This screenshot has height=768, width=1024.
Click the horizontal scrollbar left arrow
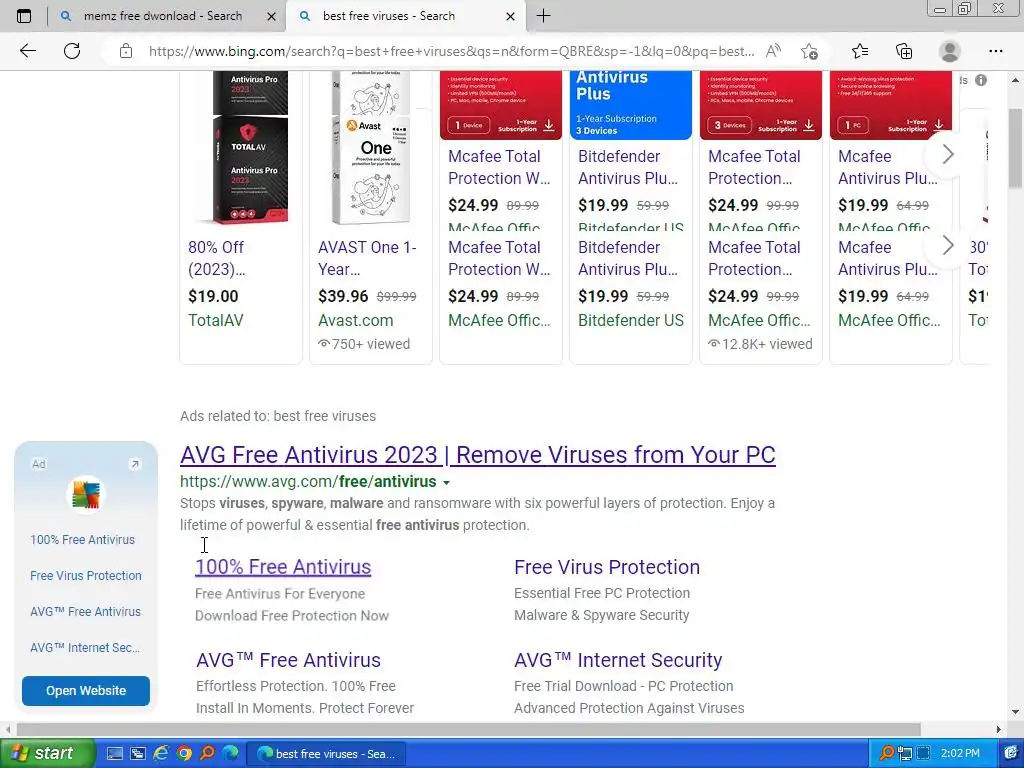pos(7,729)
